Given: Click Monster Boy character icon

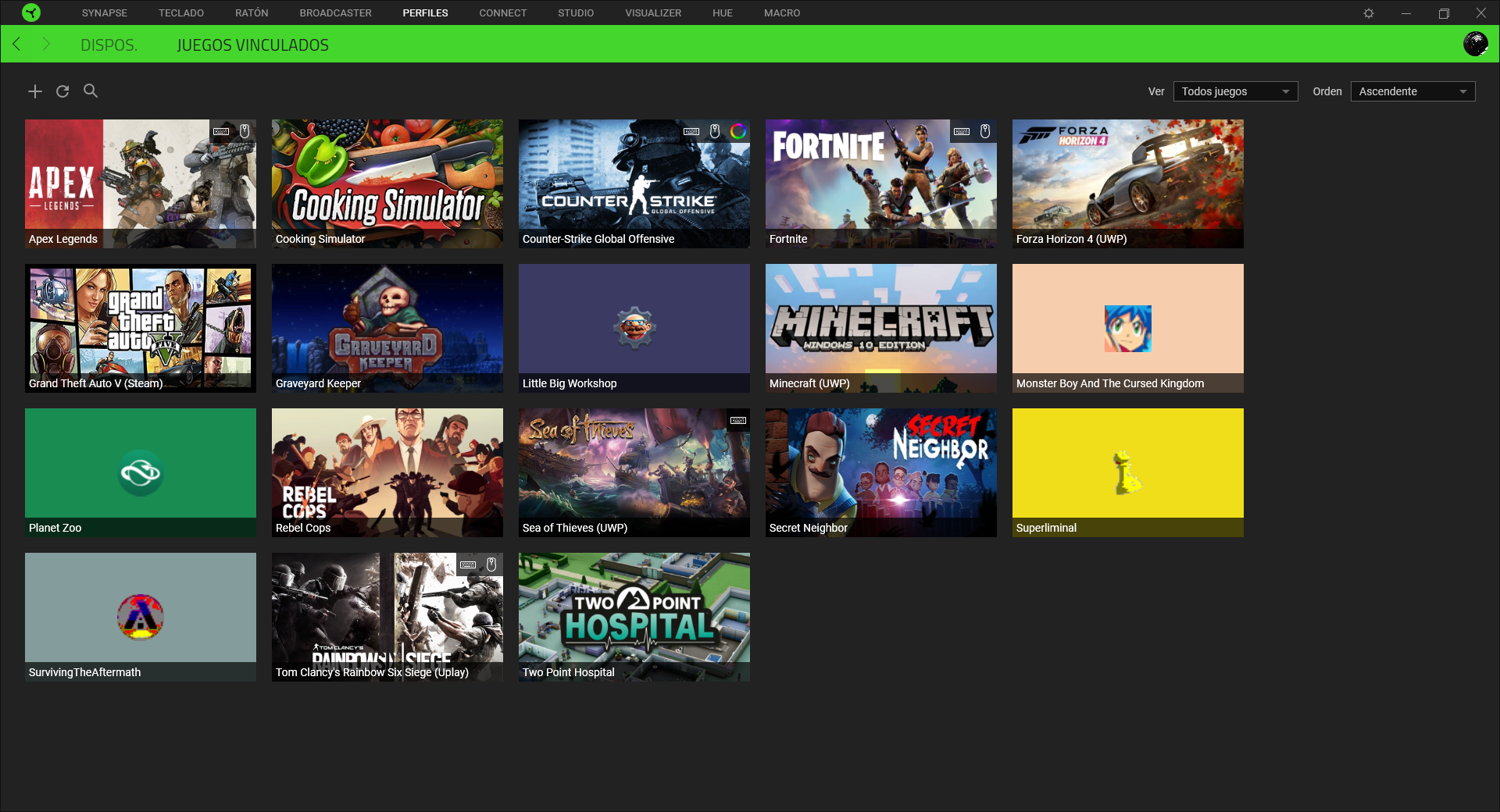Looking at the screenshot, I should point(1128,329).
